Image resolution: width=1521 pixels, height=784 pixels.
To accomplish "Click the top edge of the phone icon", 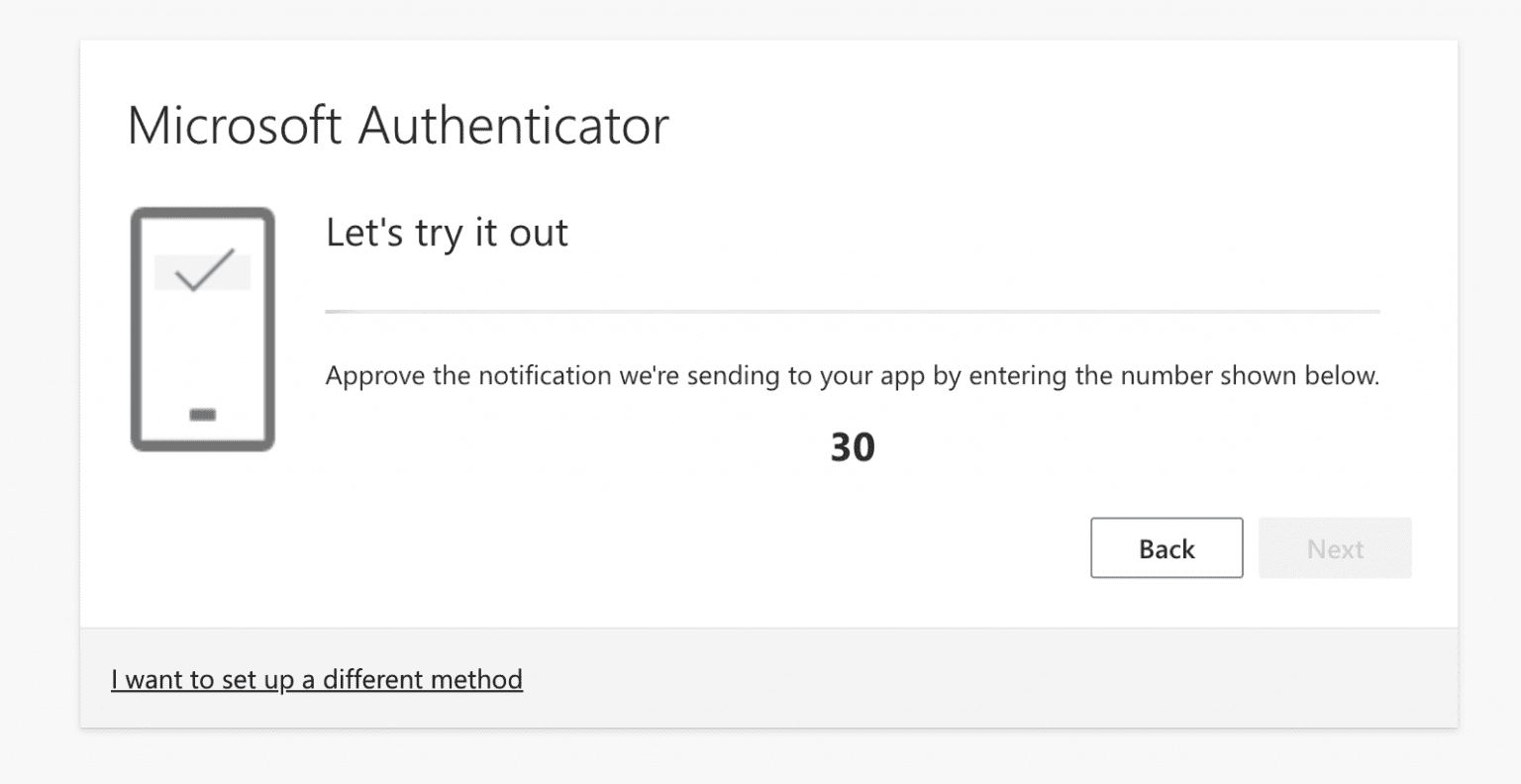I will point(202,211).
